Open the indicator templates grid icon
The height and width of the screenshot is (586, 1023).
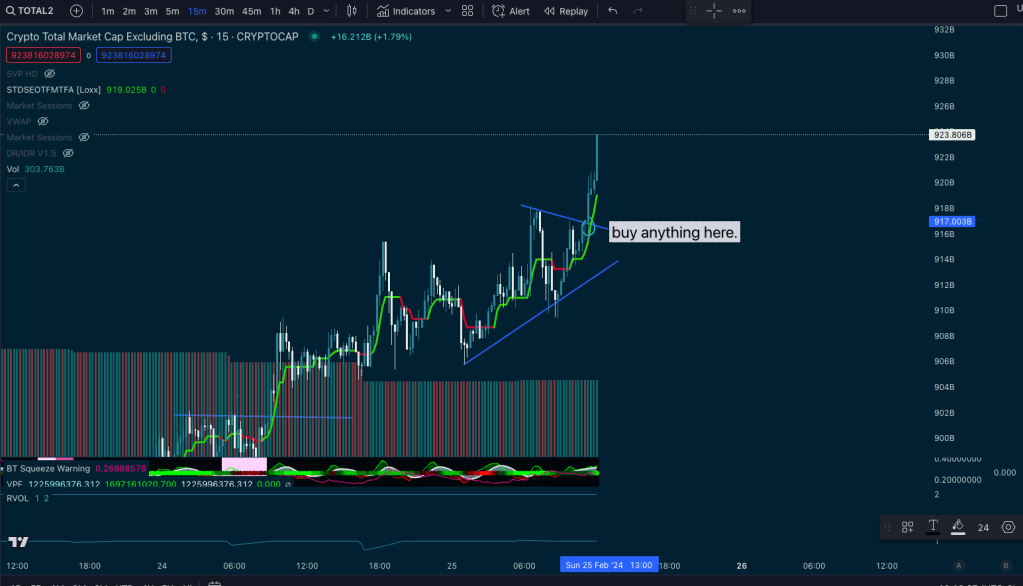(x=467, y=11)
